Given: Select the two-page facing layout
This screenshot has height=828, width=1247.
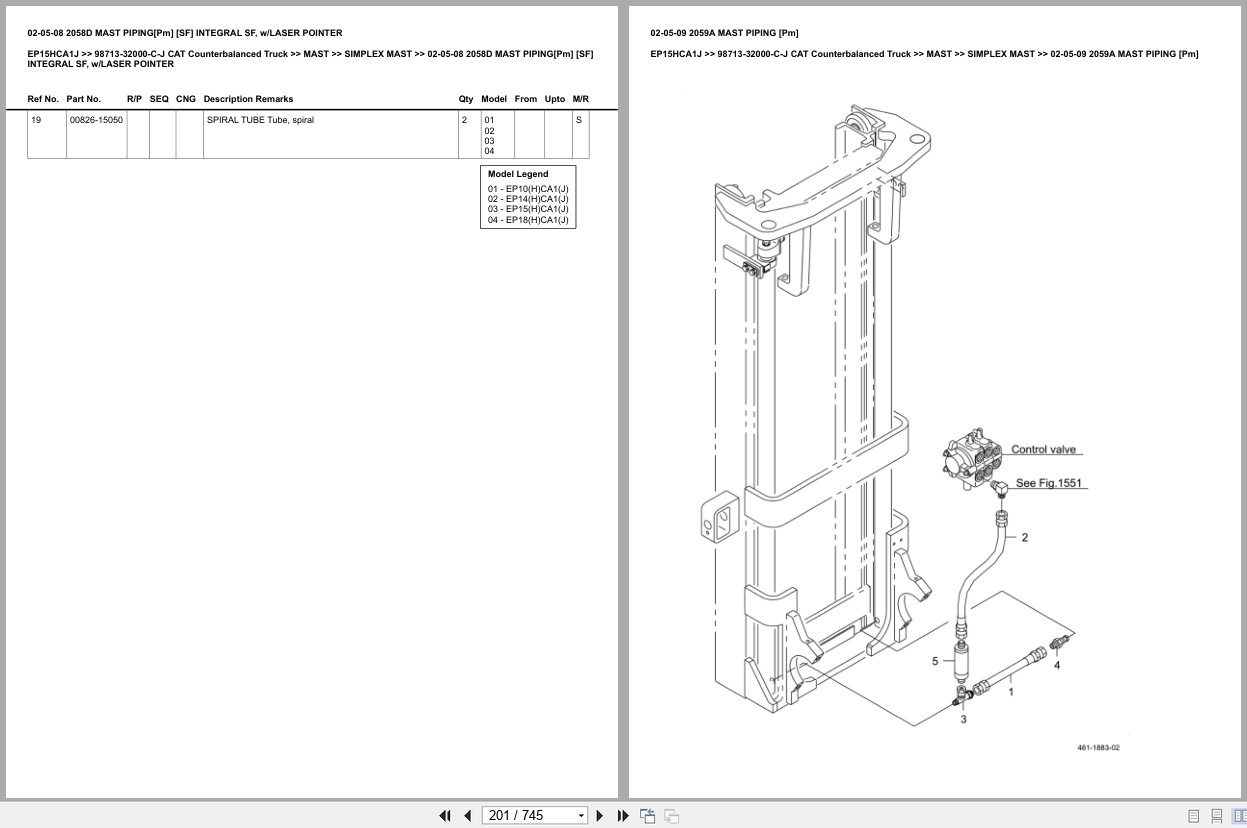Looking at the screenshot, I should [x=1240, y=816].
